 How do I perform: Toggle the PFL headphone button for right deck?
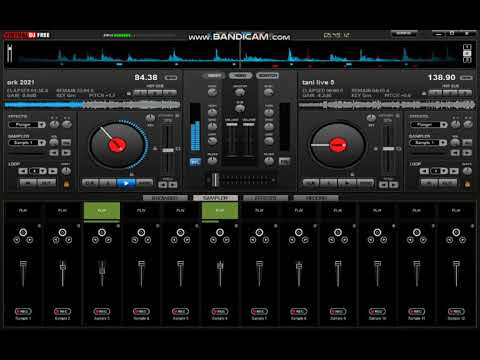[x=284, y=162]
